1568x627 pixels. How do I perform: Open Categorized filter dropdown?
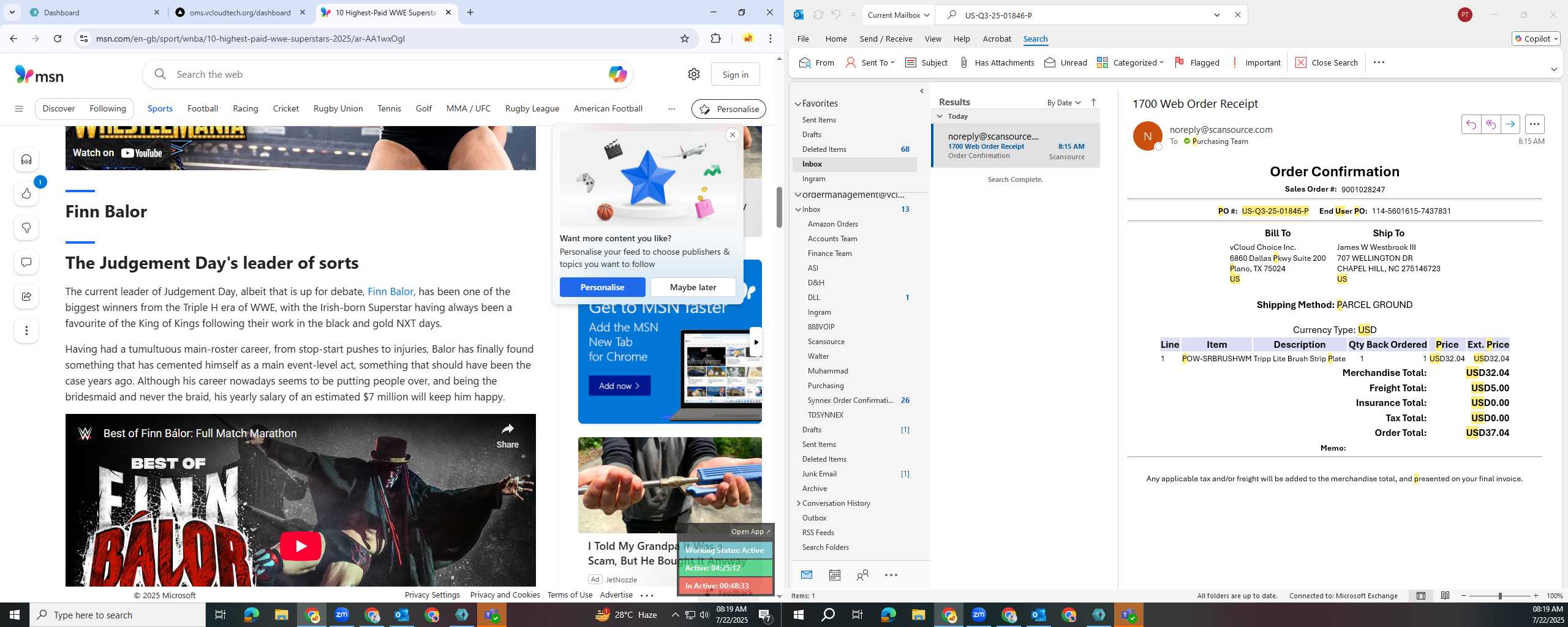(x=1130, y=62)
